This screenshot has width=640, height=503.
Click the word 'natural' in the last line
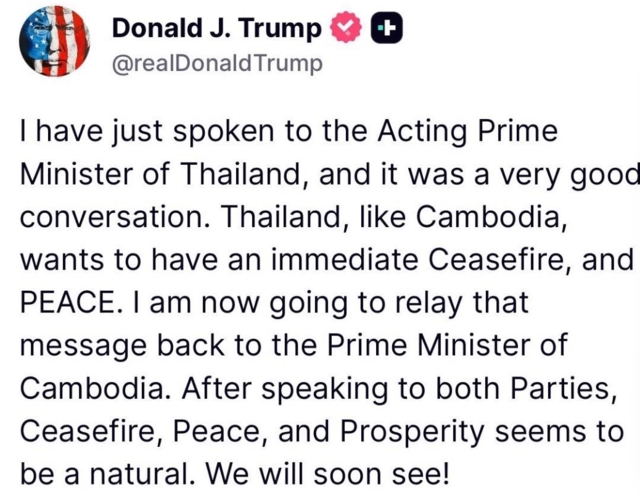tap(139, 474)
